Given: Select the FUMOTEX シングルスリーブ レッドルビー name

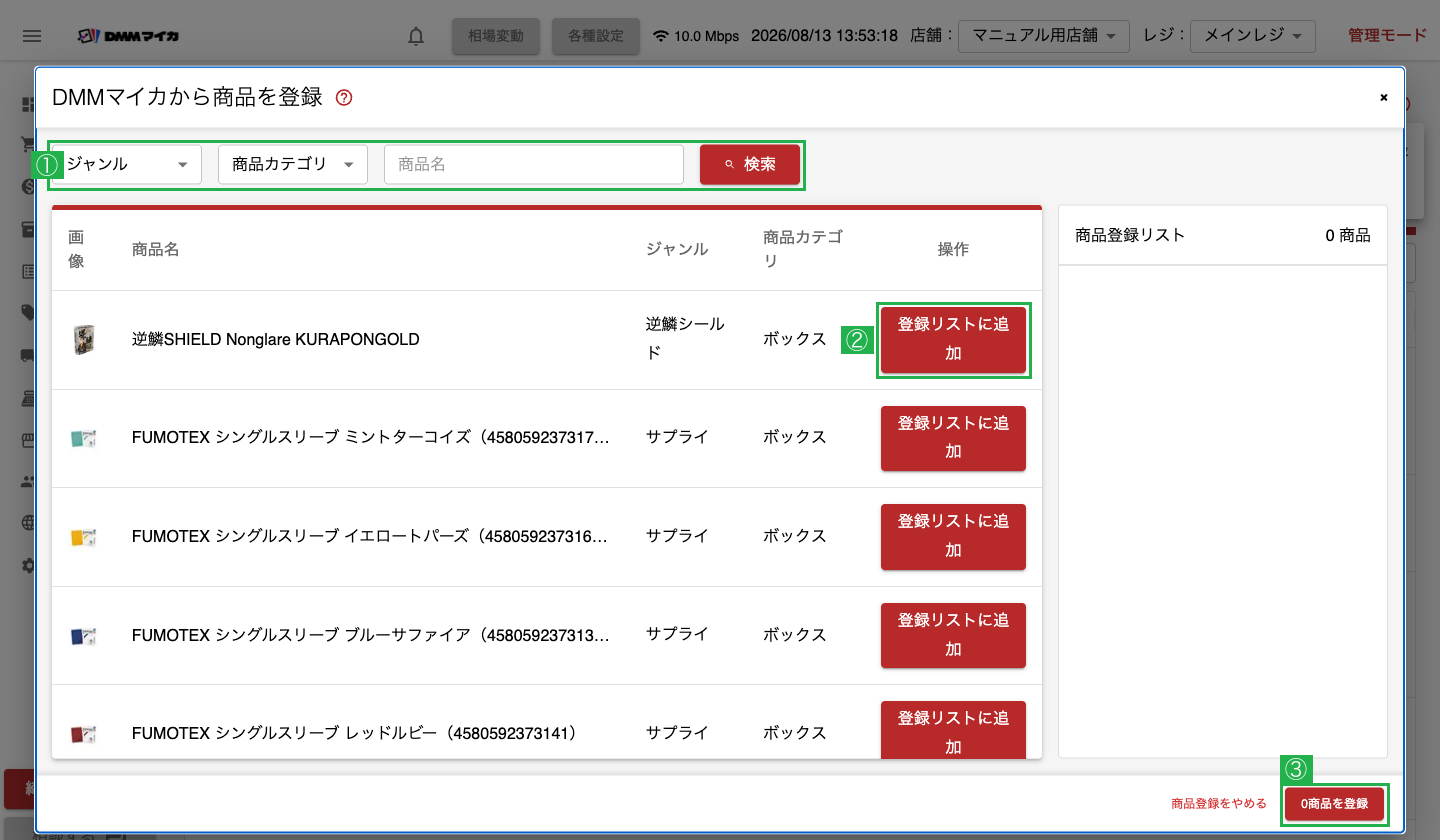Looking at the screenshot, I should 354,733.
